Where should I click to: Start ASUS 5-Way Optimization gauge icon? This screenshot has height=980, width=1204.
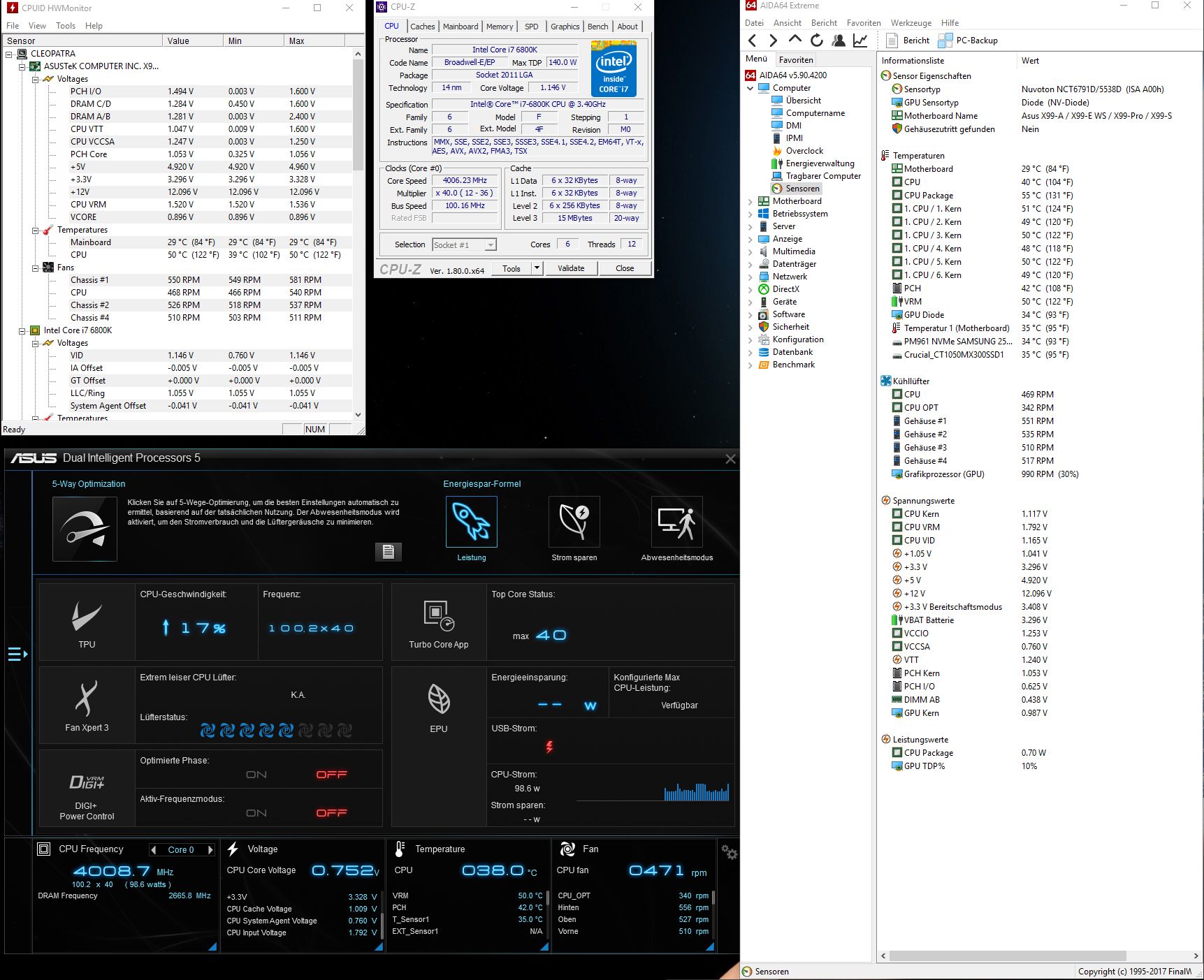click(x=85, y=529)
